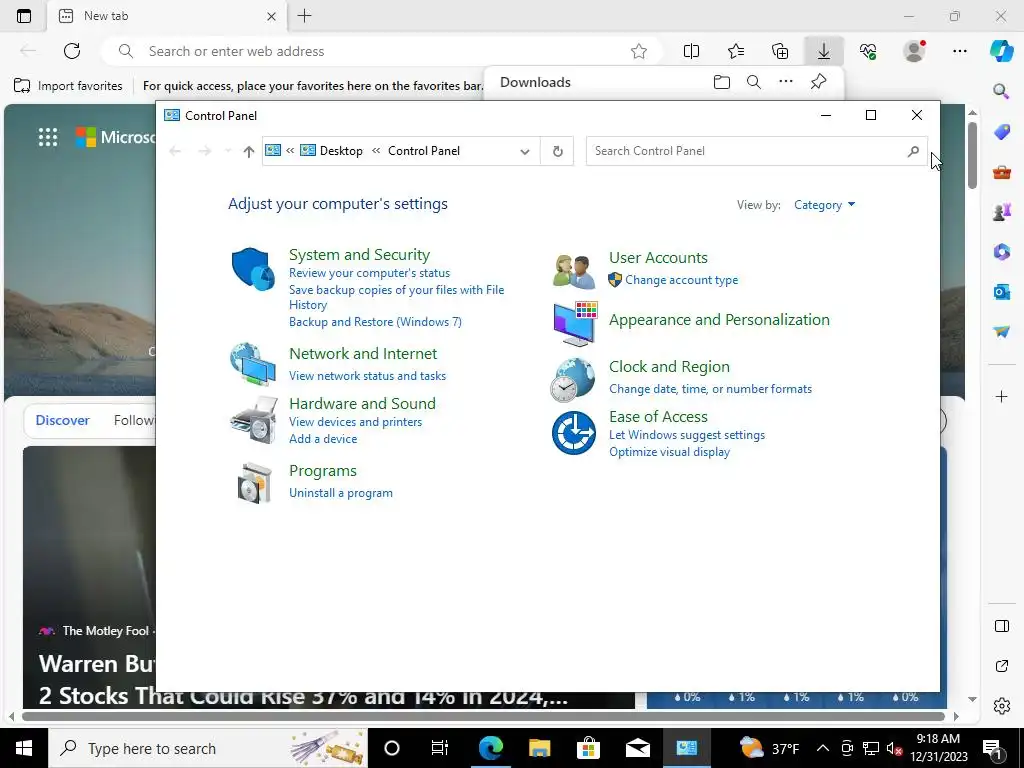Open Outlook icon in Edge sidebar
Viewport: 1024px width, 768px height.
coord(1001,291)
